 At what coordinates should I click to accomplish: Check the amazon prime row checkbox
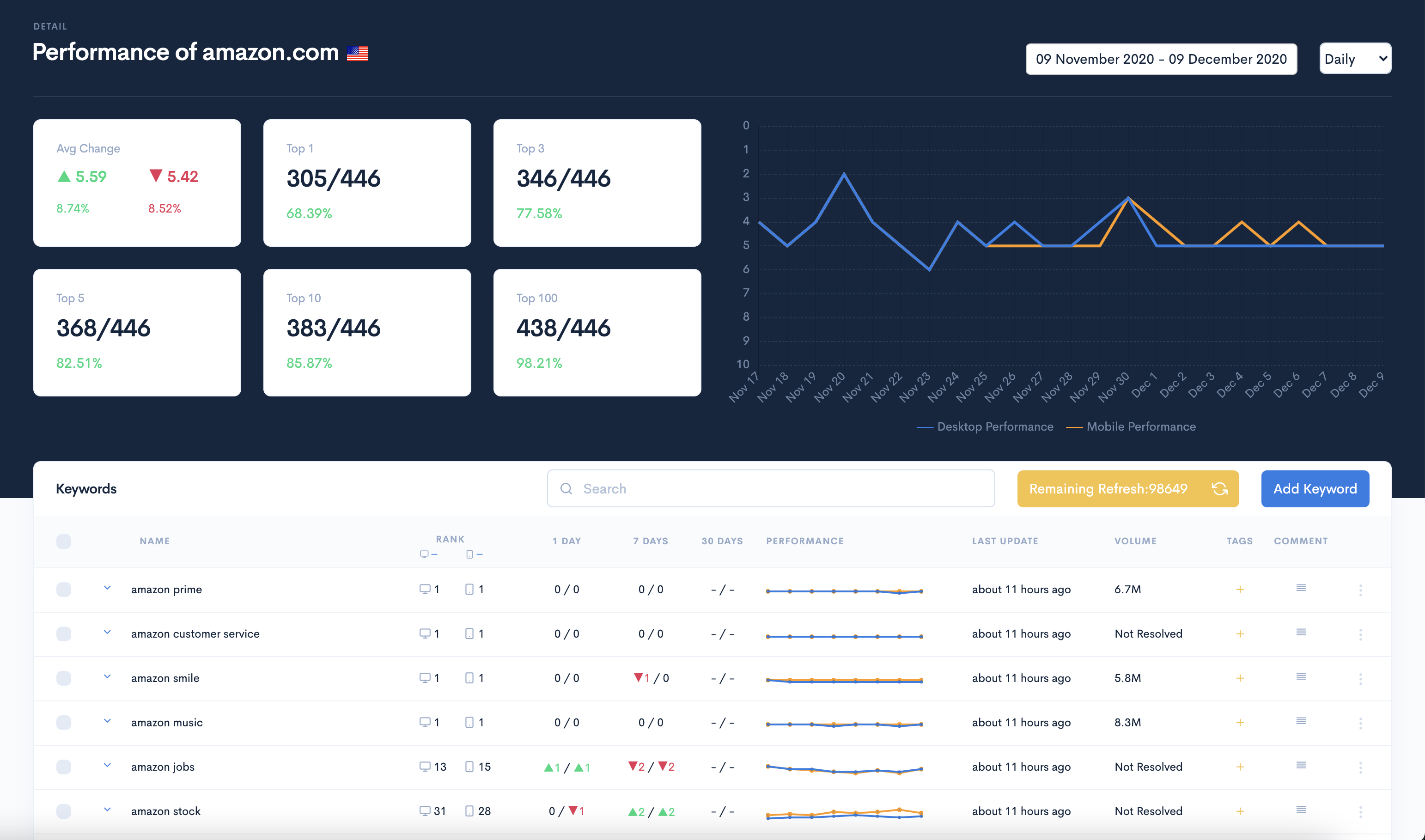pos(63,589)
